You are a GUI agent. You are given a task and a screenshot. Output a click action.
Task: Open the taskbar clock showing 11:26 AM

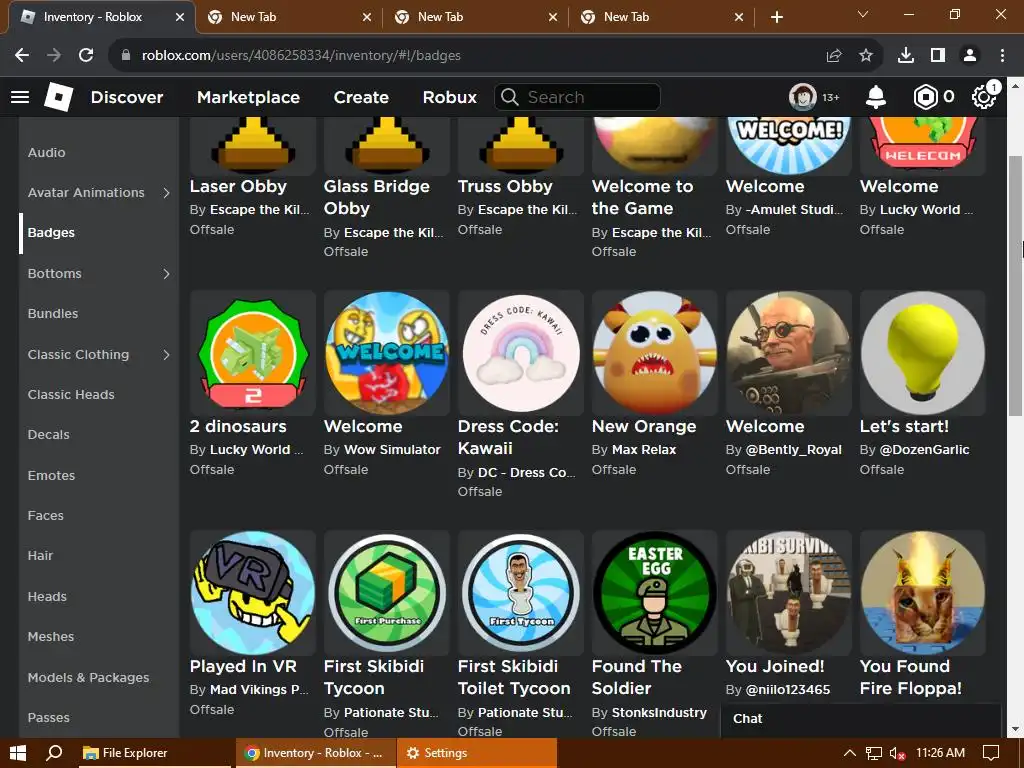coord(940,753)
